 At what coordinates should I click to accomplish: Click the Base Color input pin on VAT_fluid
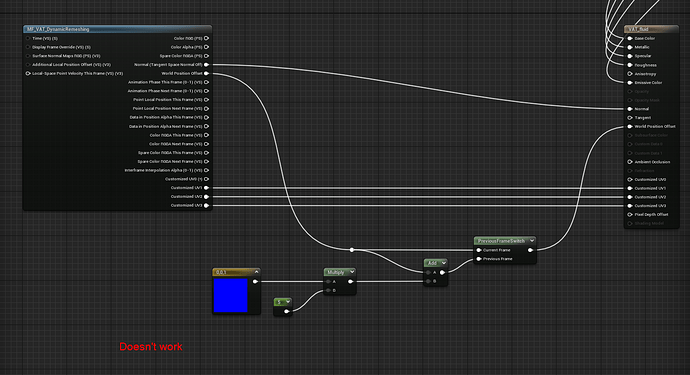point(630,38)
